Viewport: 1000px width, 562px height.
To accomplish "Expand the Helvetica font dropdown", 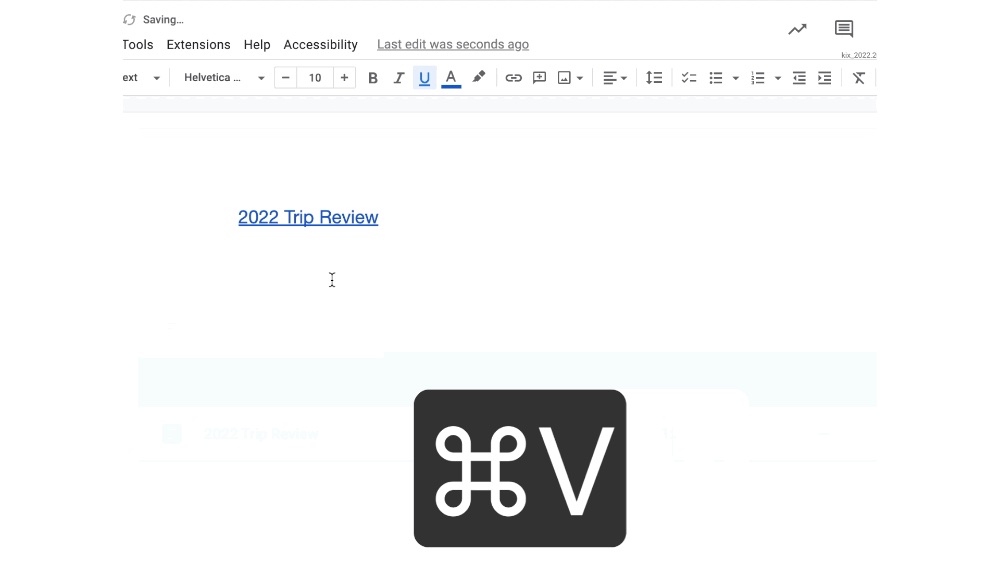I will click(x=261, y=78).
